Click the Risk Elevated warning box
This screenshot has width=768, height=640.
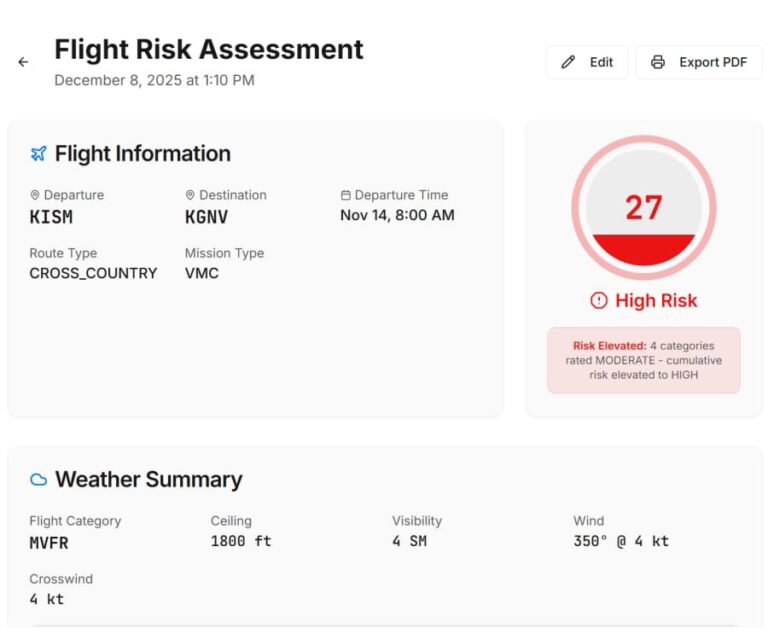643,360
